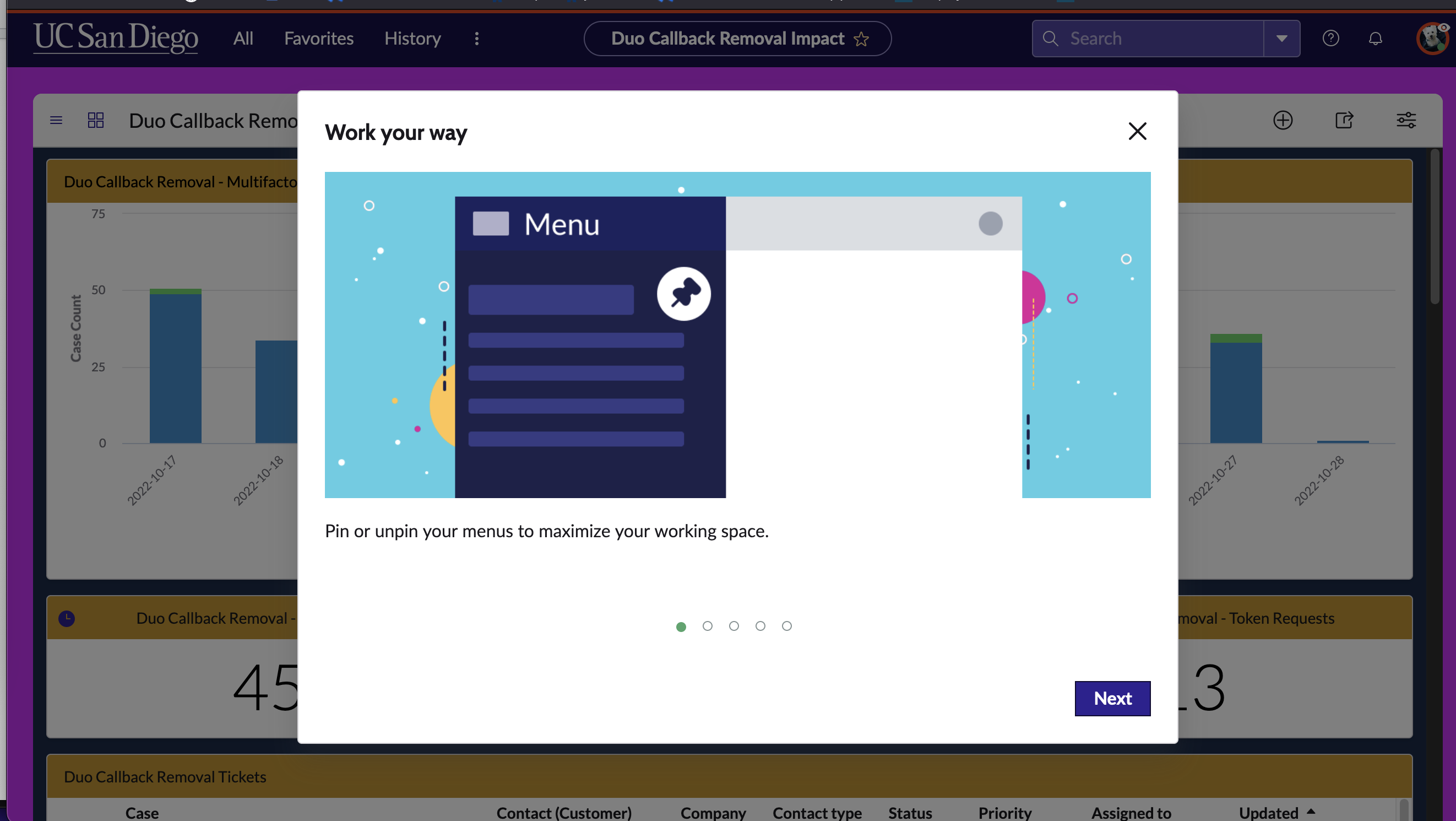Close the Work your way dialog
The width and height of the screenshot is (1456, 821).
click(x=1137, y=131)
